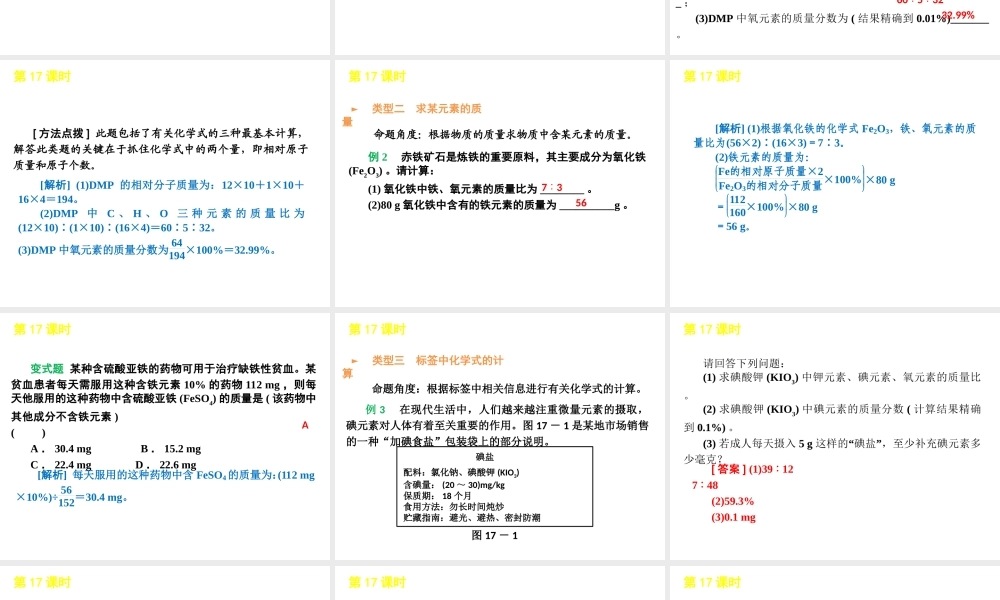
Task: Click the red answer '(2)59.3%'
Action: 733,501
